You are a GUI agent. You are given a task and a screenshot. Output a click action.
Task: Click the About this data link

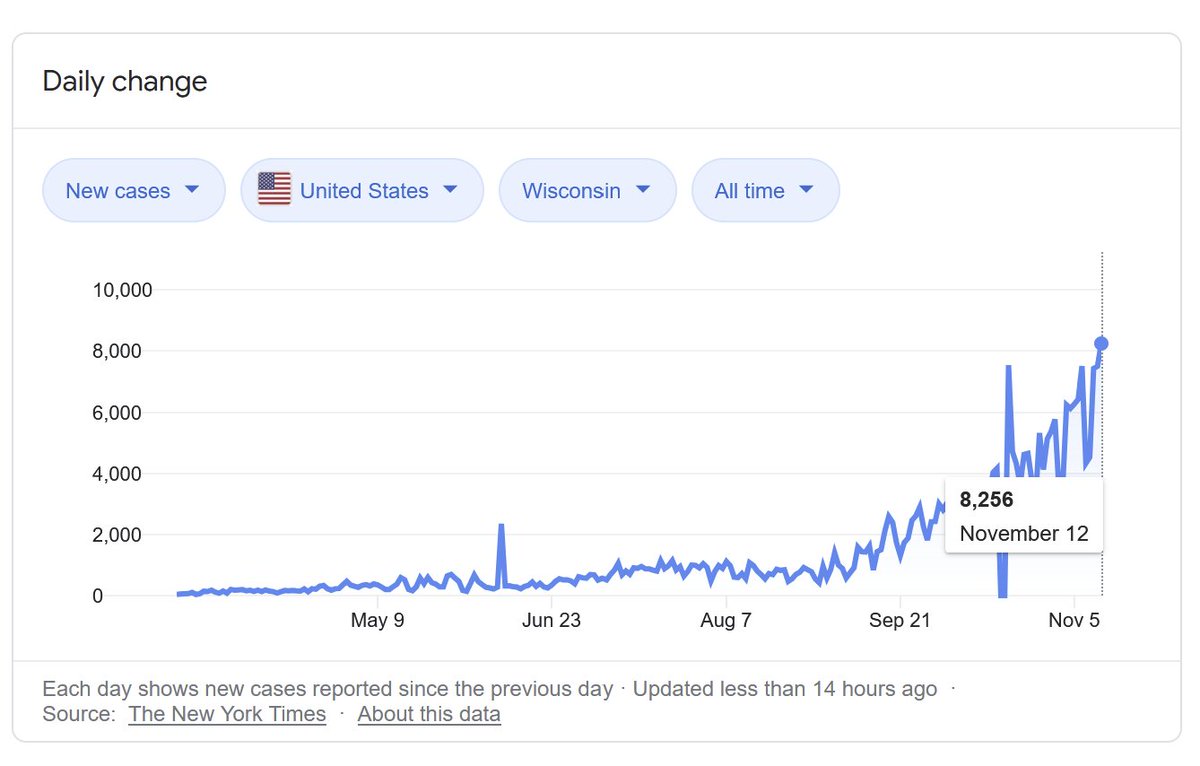(x=429, y=714)
